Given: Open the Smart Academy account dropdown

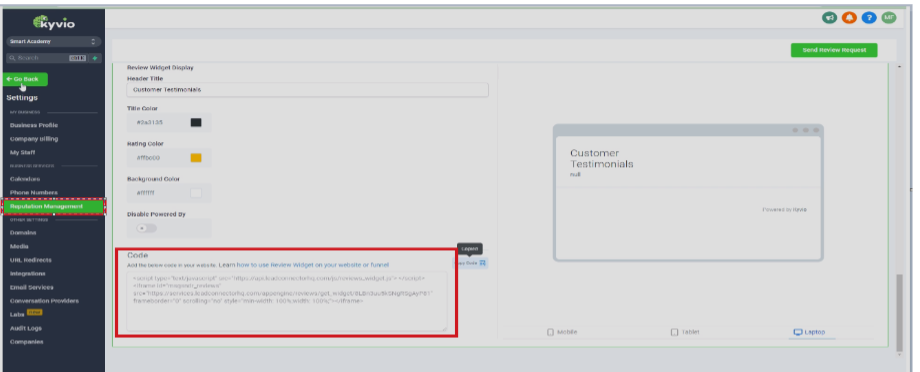Looking at the screenshot, I should point(53,42).
